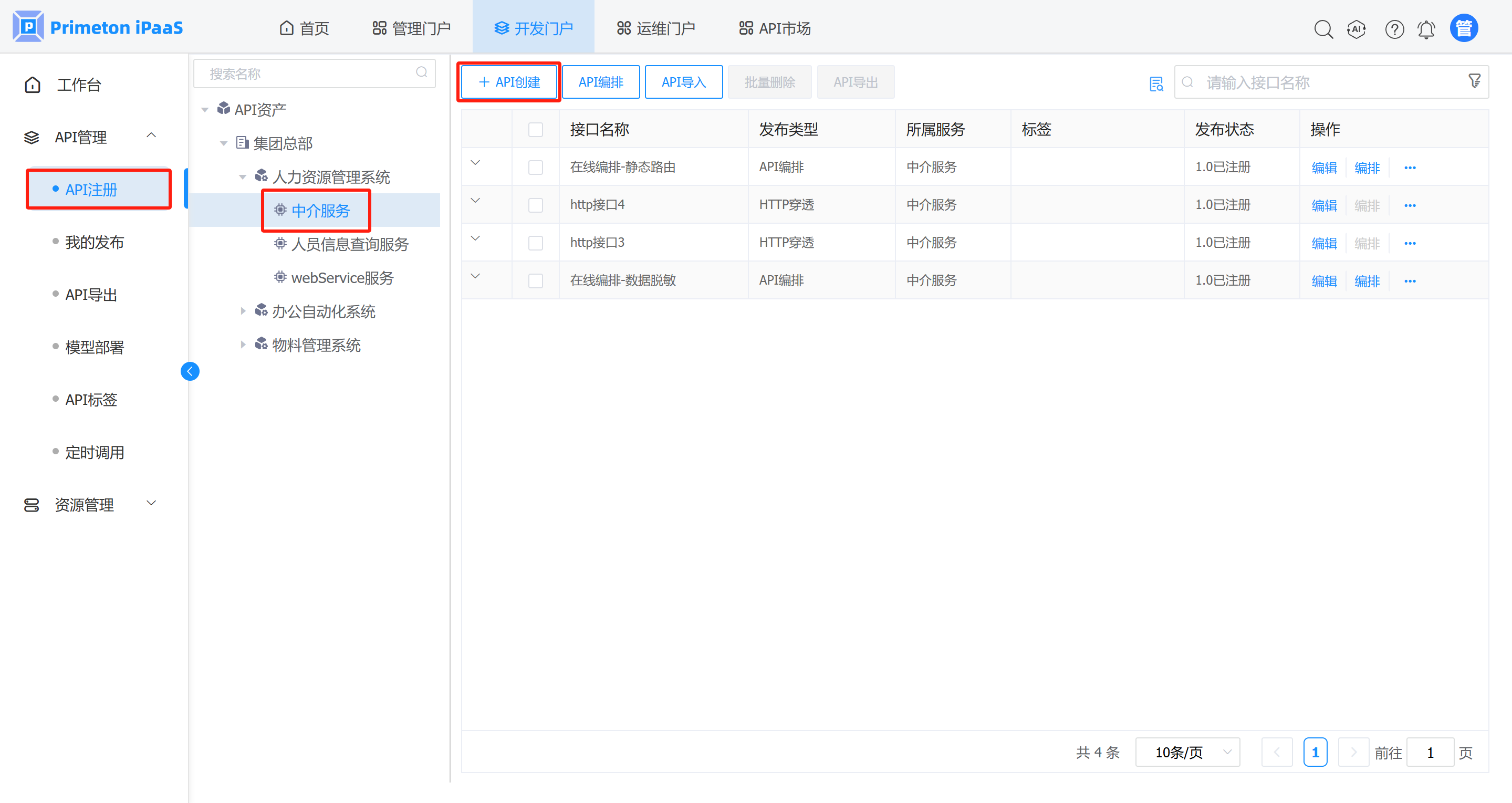Click 编辑 link for http接口4
This screenshot has width=1512, height=803.
pos(1323,205)
